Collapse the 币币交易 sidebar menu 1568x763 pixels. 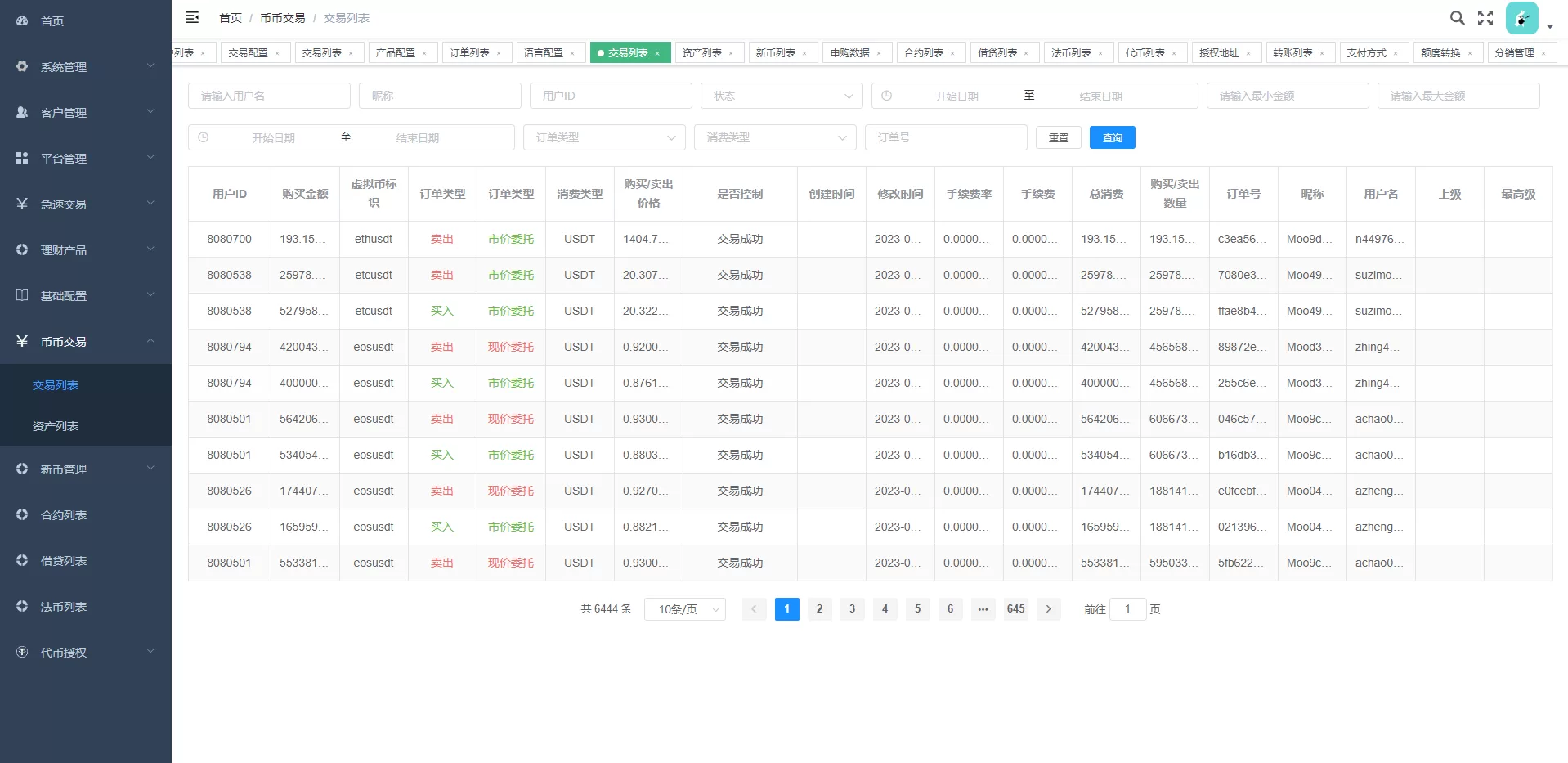(x=85, y=341)
